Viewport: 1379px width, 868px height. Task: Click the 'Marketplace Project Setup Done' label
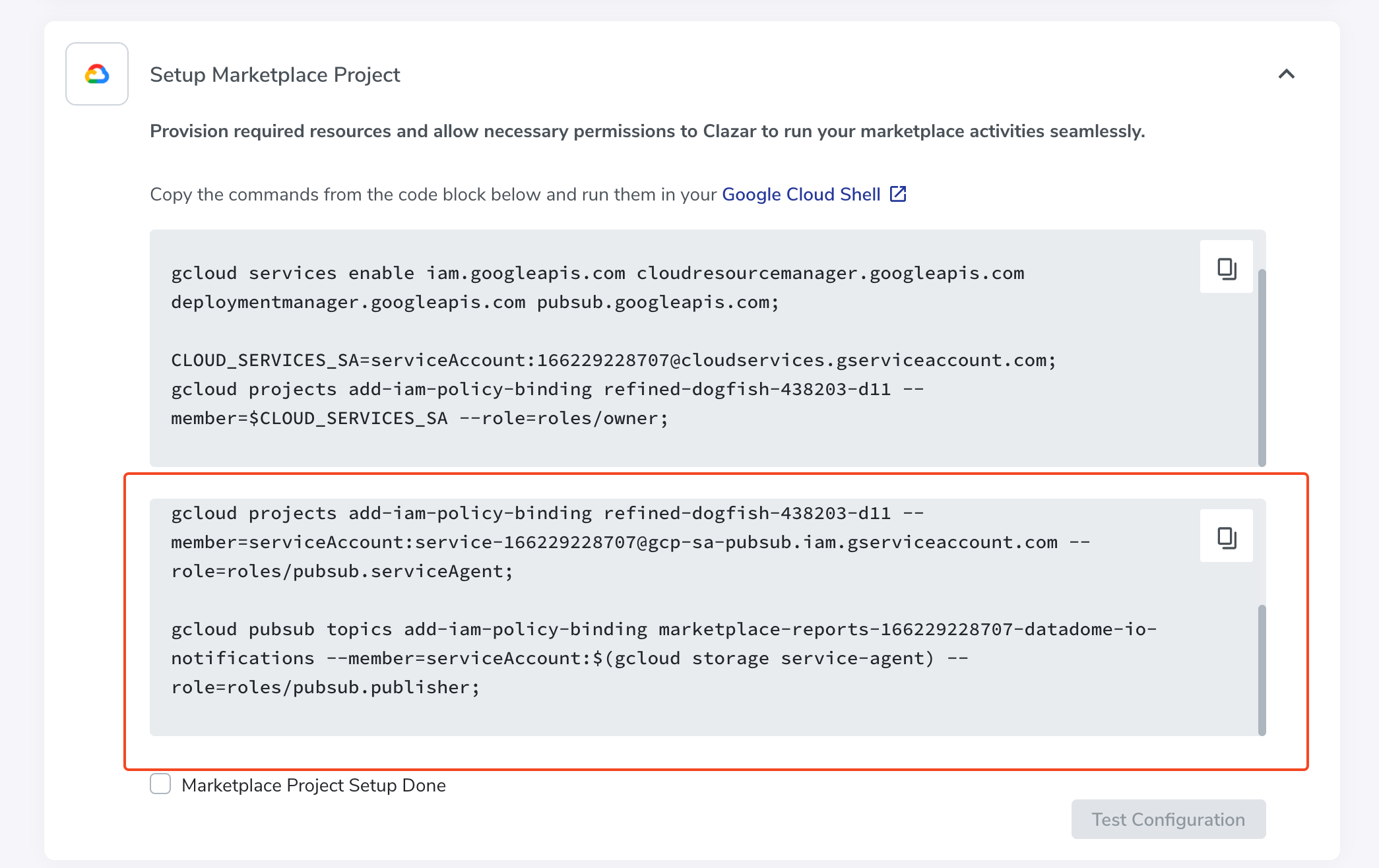[313, 785]
